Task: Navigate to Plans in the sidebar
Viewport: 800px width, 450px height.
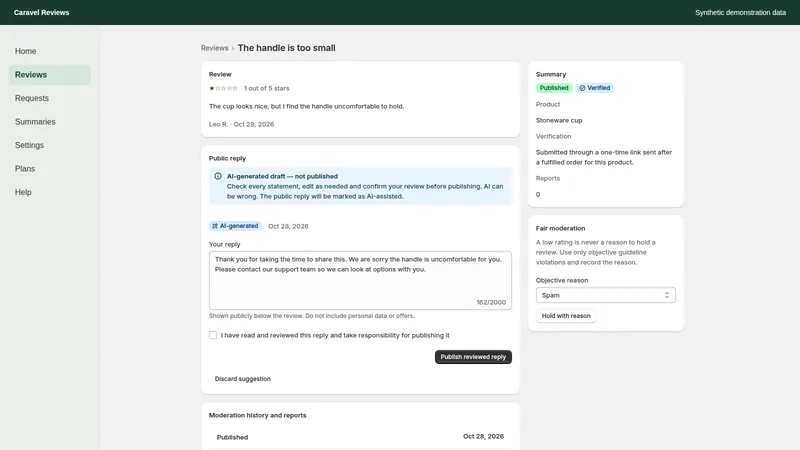Action: click(x=49, y=168)
